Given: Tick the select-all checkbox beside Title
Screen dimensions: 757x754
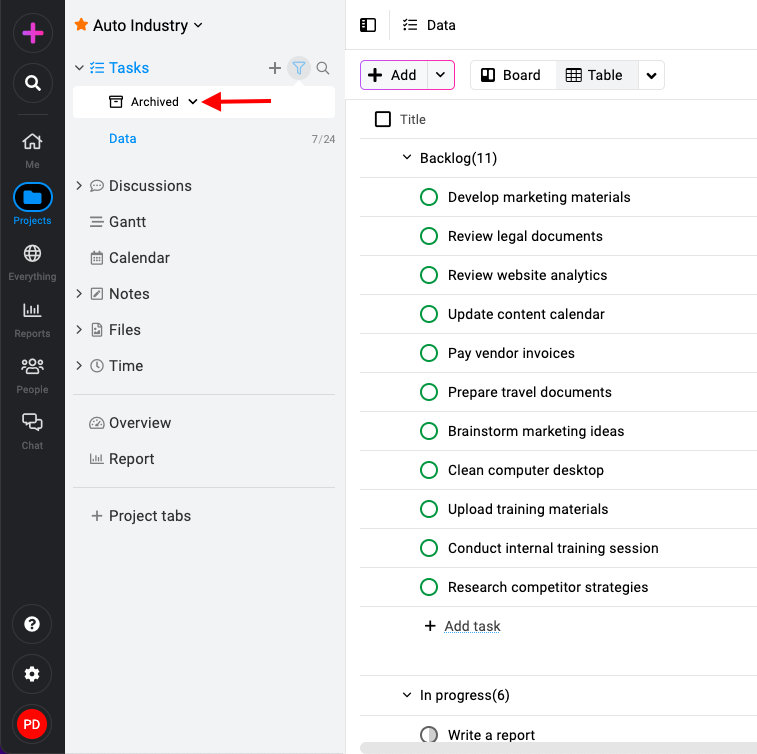Looking at the screenshot, I should tap(383, 119).
